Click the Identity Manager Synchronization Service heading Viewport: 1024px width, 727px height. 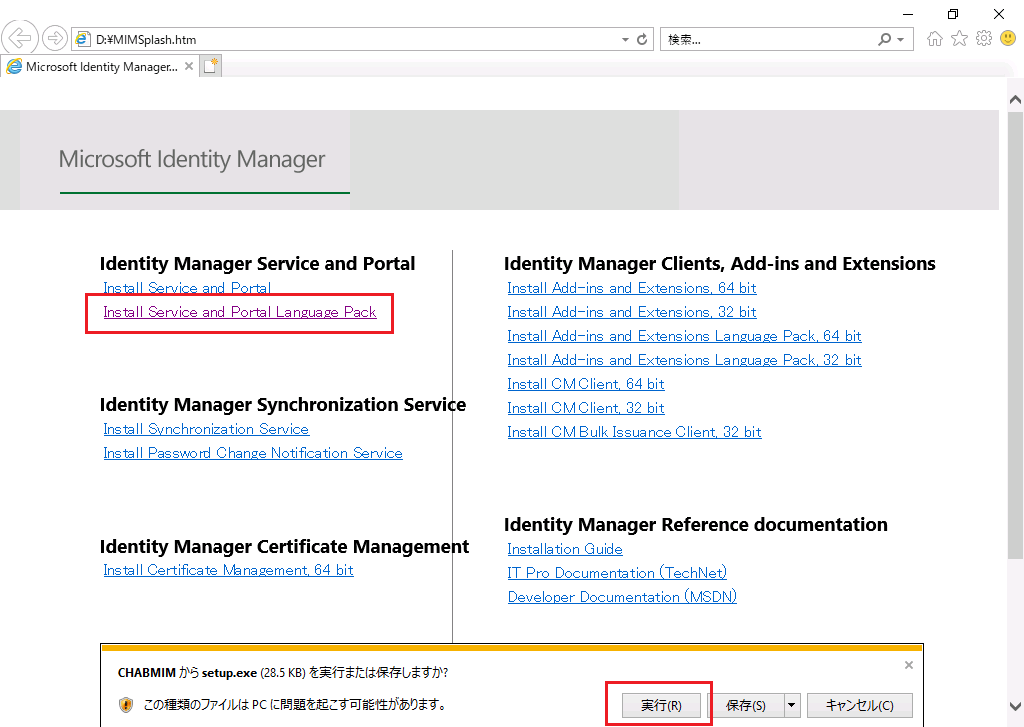[x=283, y=405]
